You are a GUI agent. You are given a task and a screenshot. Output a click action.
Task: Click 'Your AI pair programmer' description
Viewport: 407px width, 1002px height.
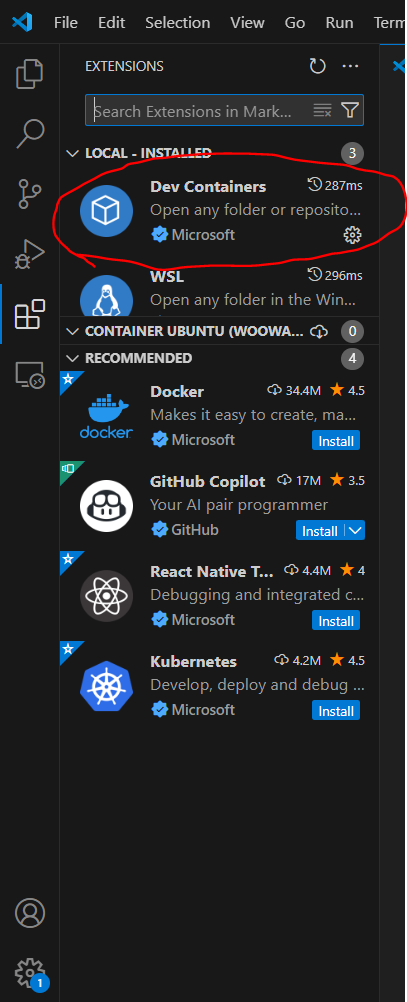click(239, 505)
